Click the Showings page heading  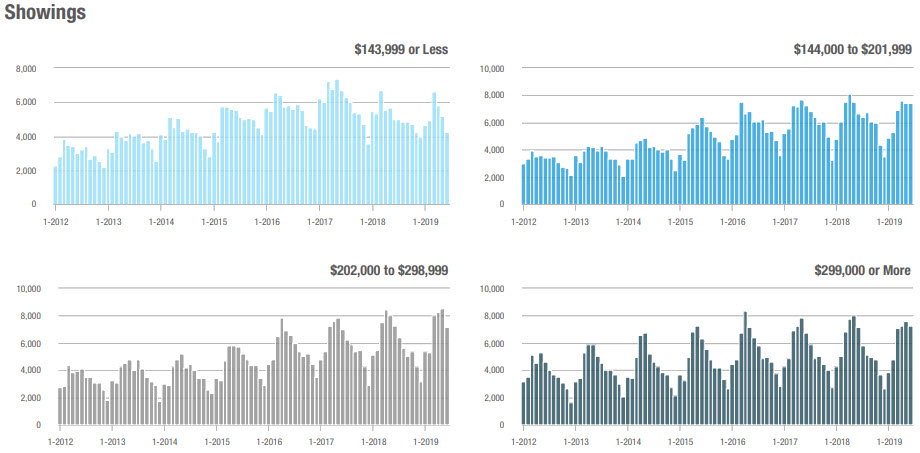pos(45,12)
